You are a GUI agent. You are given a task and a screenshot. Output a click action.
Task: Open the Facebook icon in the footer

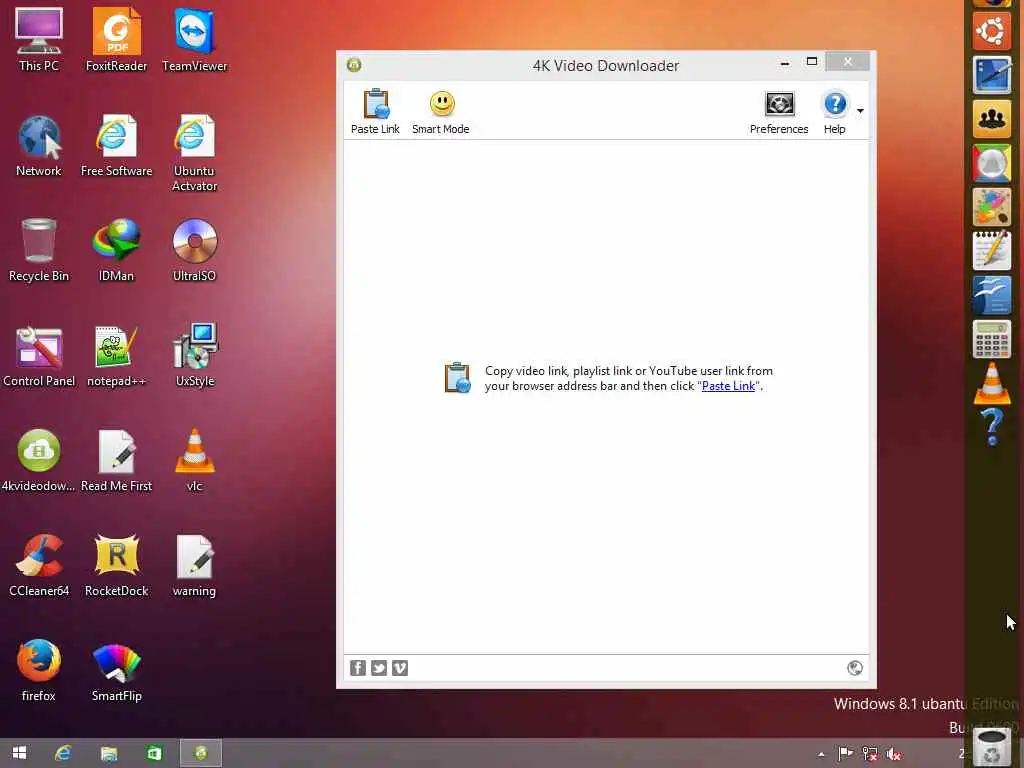click(x=358, y=667)
